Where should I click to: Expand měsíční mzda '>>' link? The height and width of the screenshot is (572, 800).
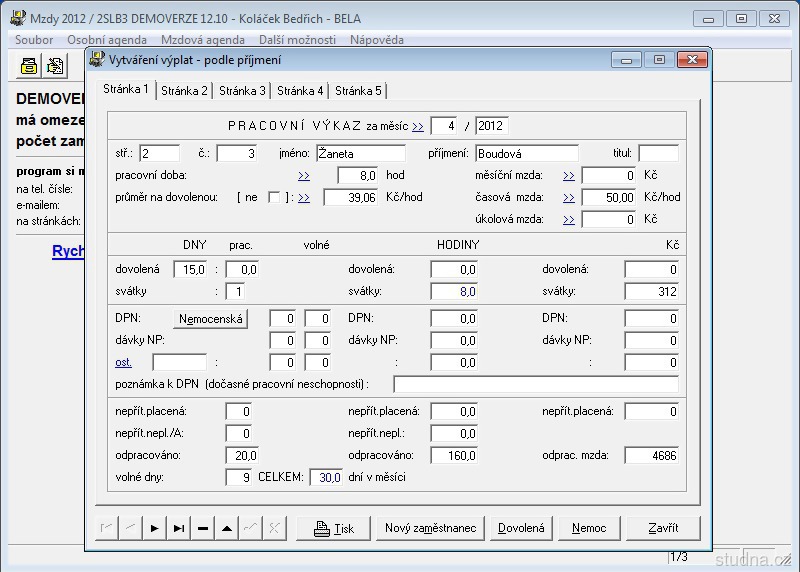pyautogui.click(x=568, y=175)
